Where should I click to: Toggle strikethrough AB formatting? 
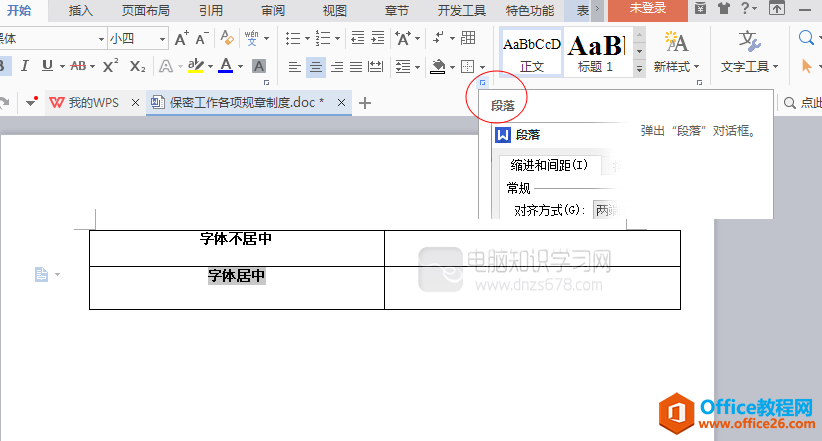click(x=78, y=66)
